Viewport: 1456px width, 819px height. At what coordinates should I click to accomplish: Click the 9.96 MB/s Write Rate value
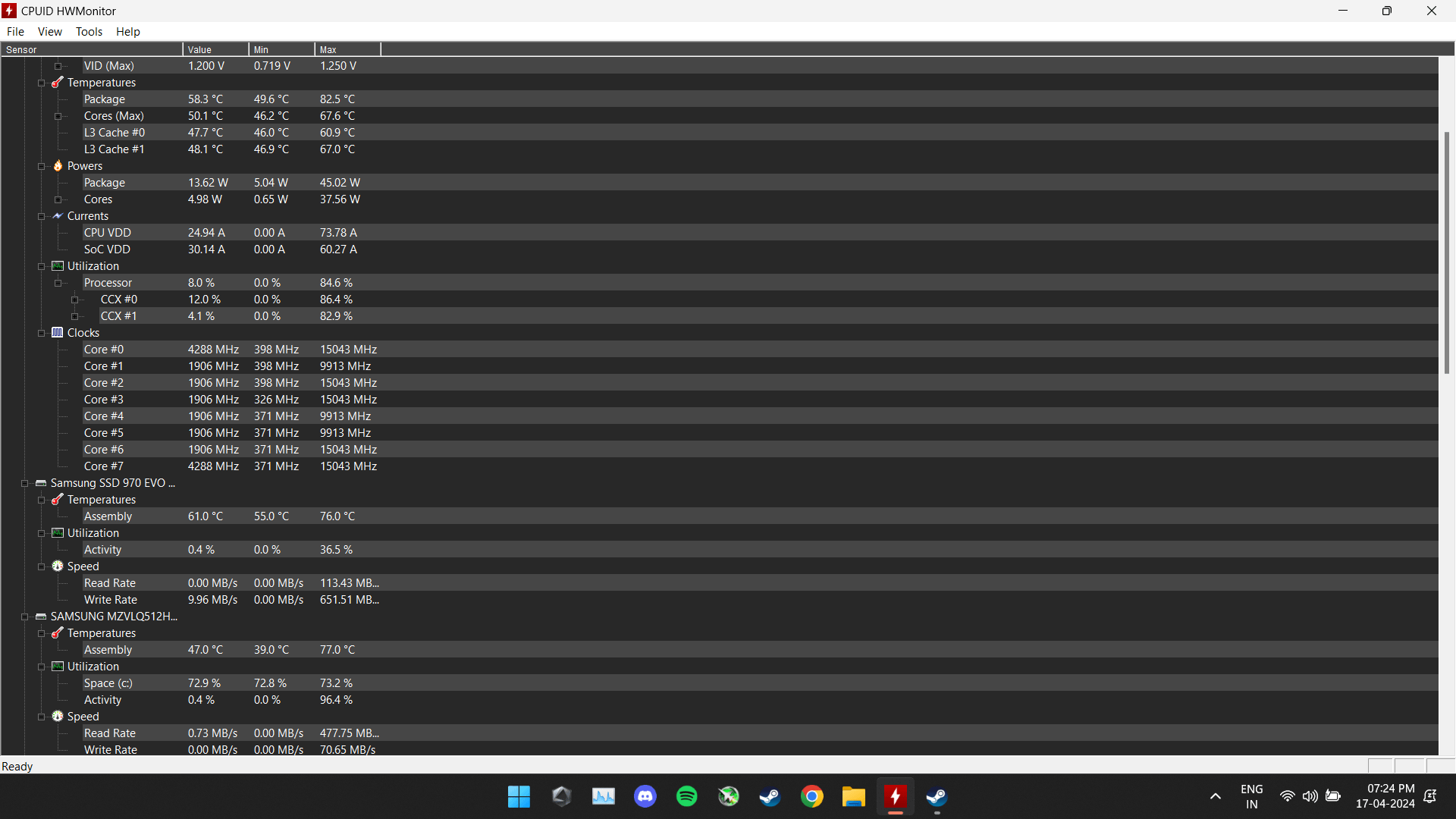(x=212, y=600)
